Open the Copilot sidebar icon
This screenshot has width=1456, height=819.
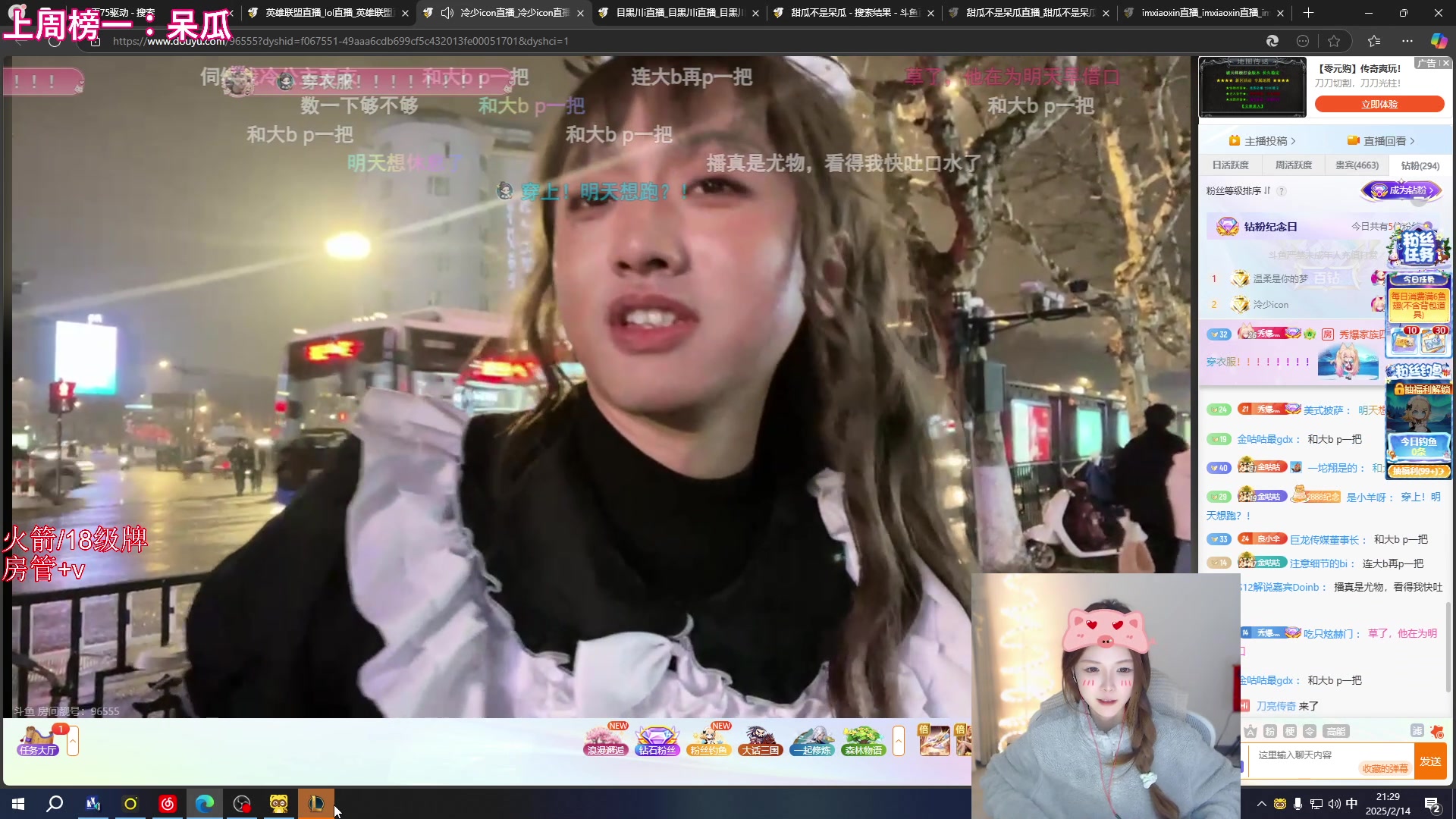click(1439, 41)
